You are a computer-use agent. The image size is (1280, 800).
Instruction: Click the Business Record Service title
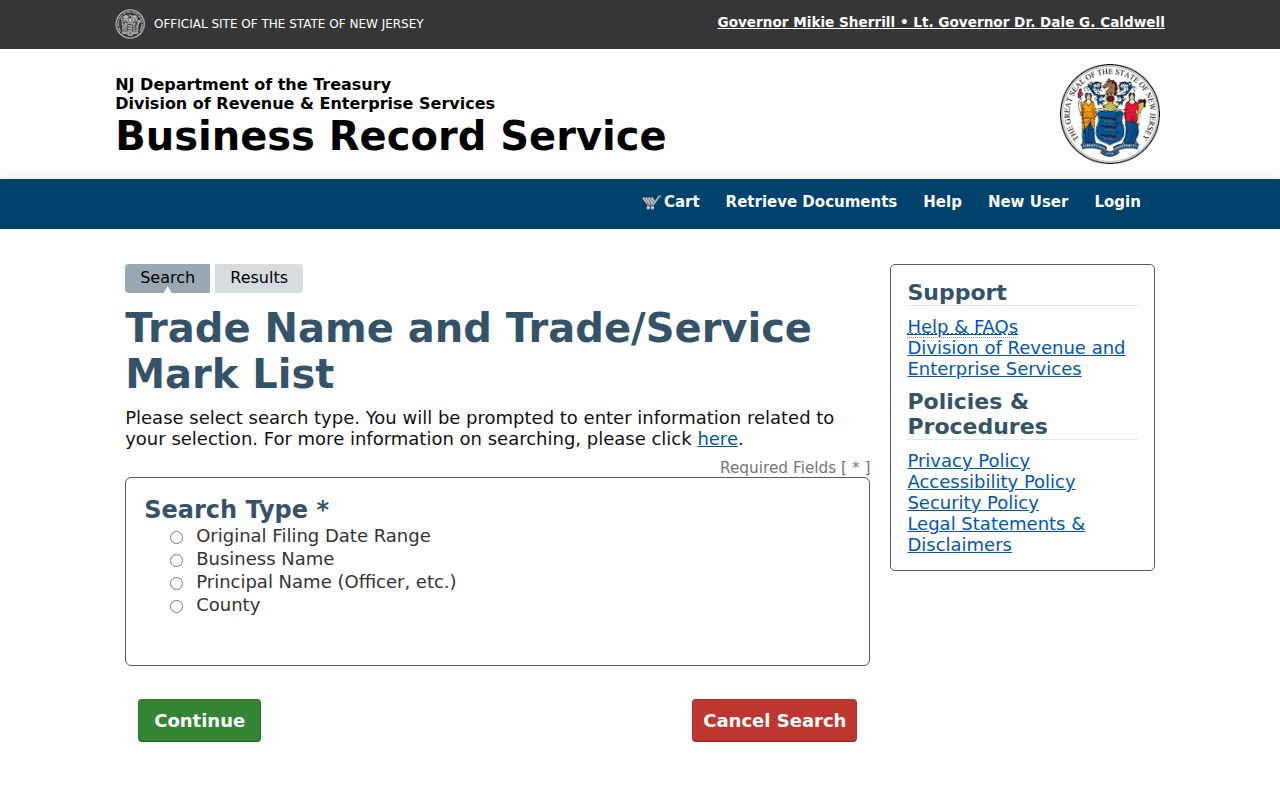click(x=391, y=136)
